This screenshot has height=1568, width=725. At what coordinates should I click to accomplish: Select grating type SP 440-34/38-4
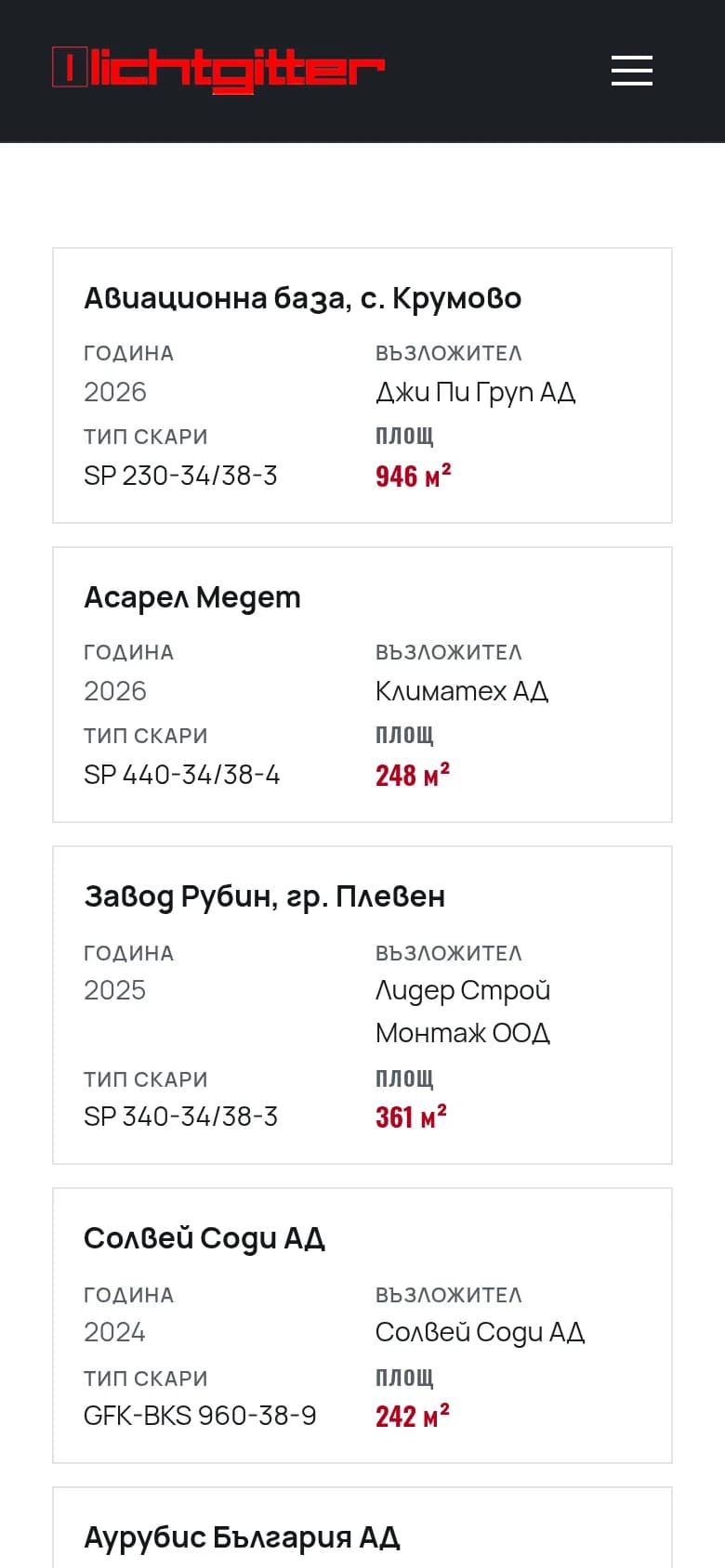coord(181,775)
